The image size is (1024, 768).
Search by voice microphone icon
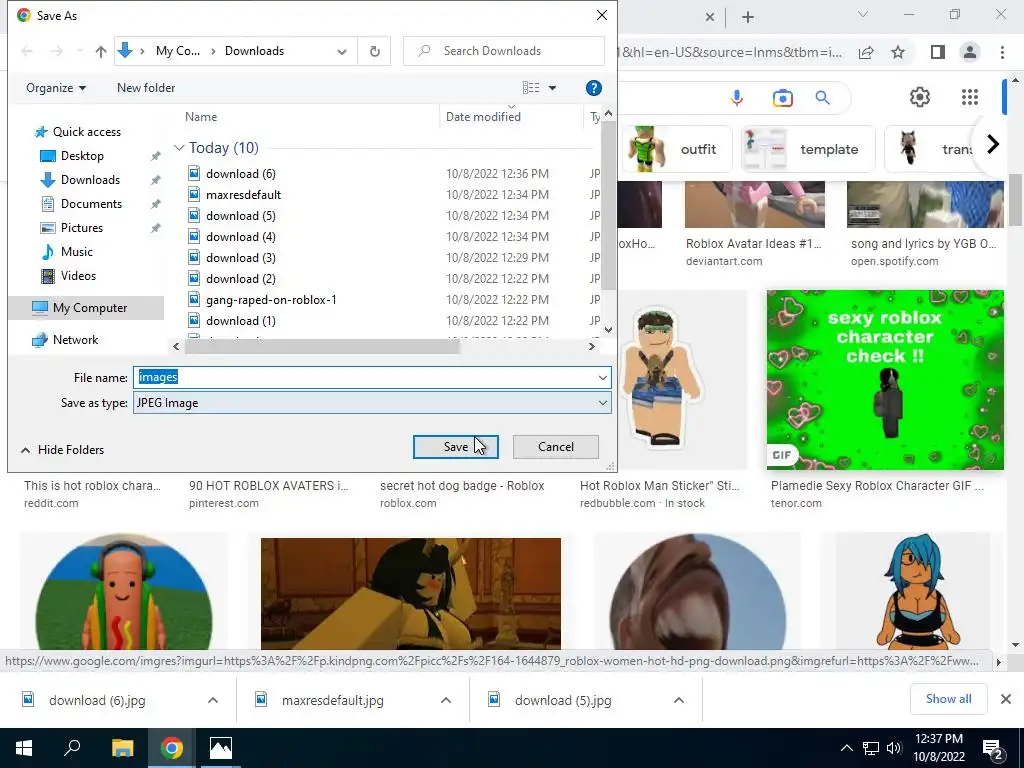[737, 98]
